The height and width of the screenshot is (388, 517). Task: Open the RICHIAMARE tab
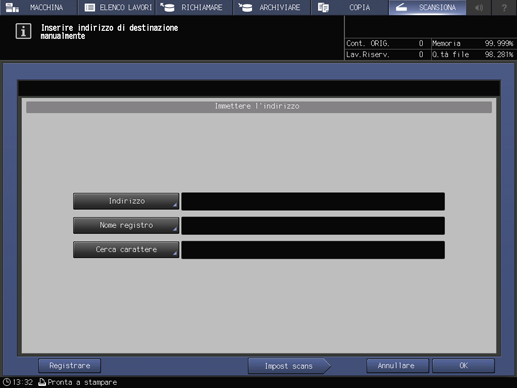tap(194, 7)
